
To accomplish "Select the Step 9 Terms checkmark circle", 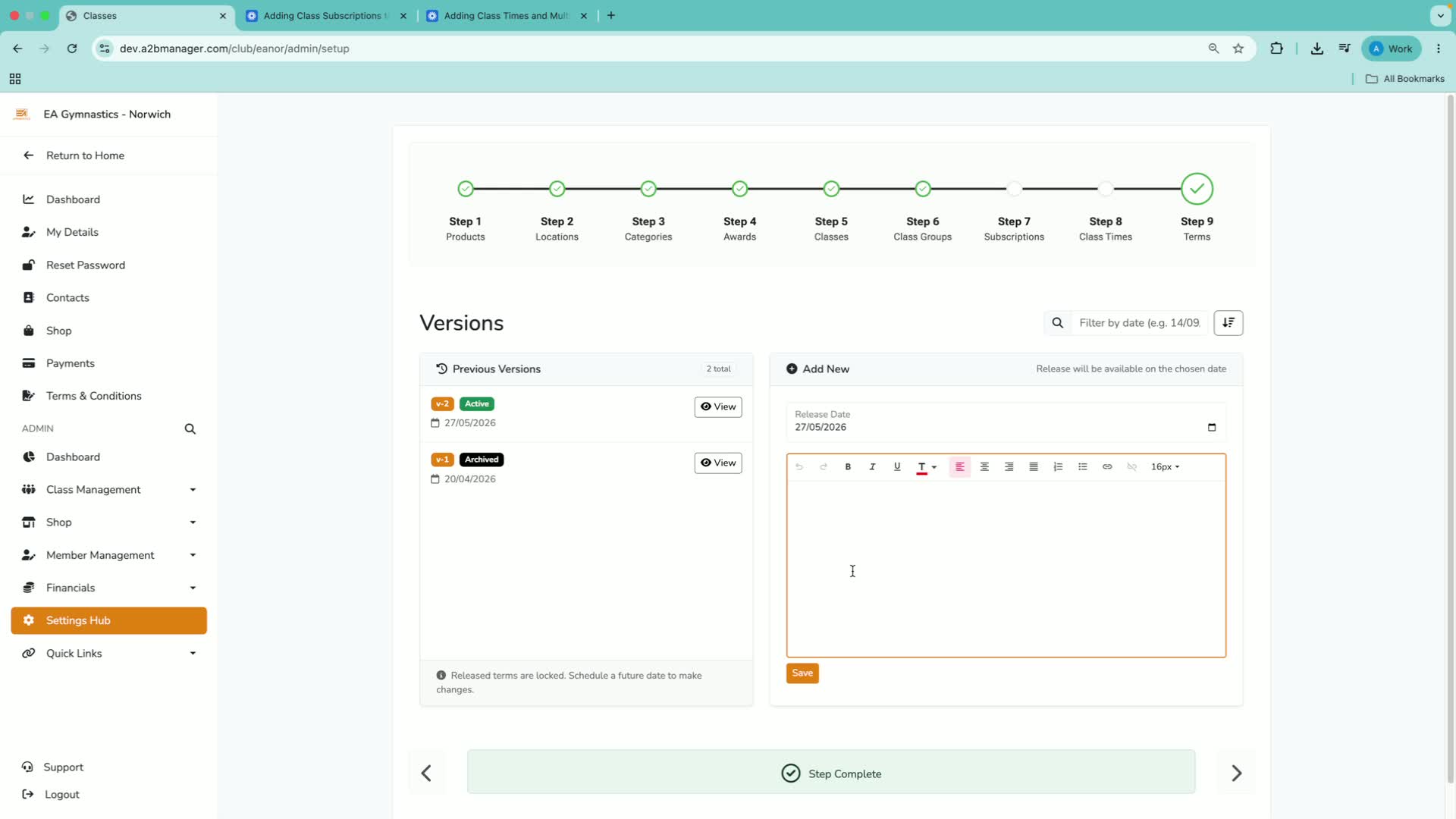I will (x=1197, y=189).
